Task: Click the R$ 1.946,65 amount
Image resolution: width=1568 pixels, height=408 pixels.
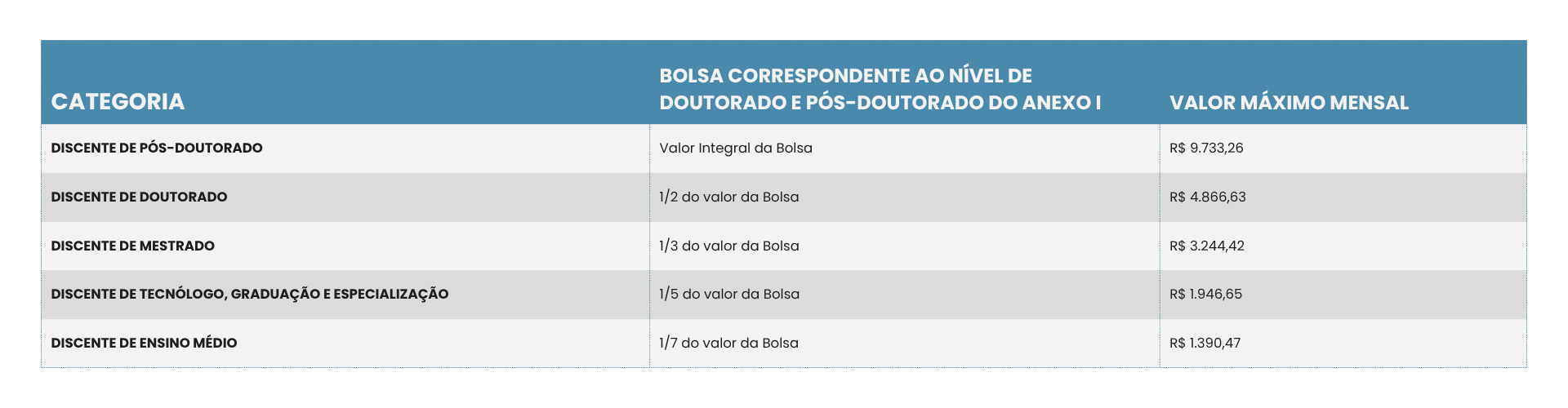Action: 1205,294
